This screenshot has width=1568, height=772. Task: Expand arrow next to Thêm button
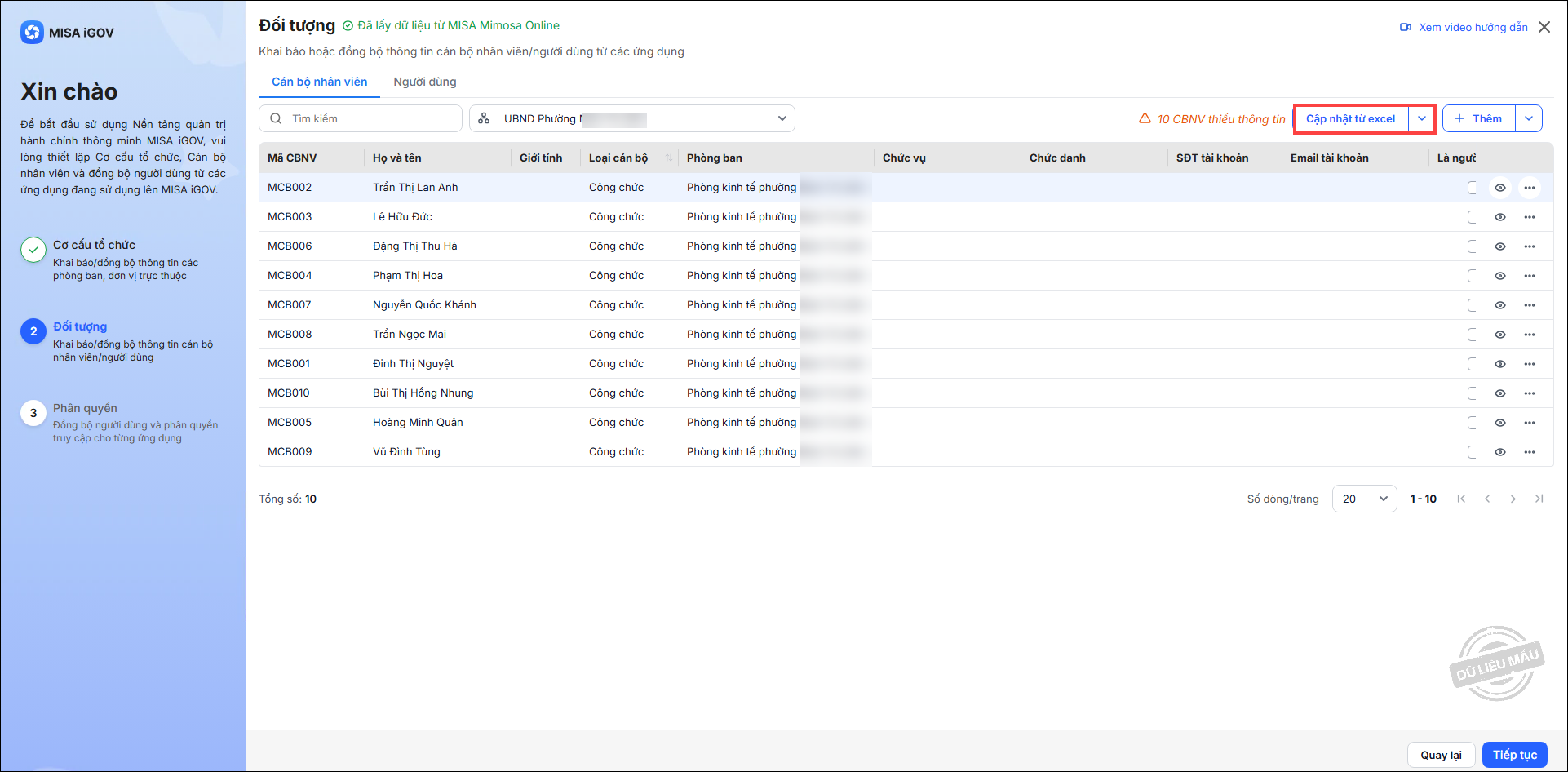click(1529, 118)
